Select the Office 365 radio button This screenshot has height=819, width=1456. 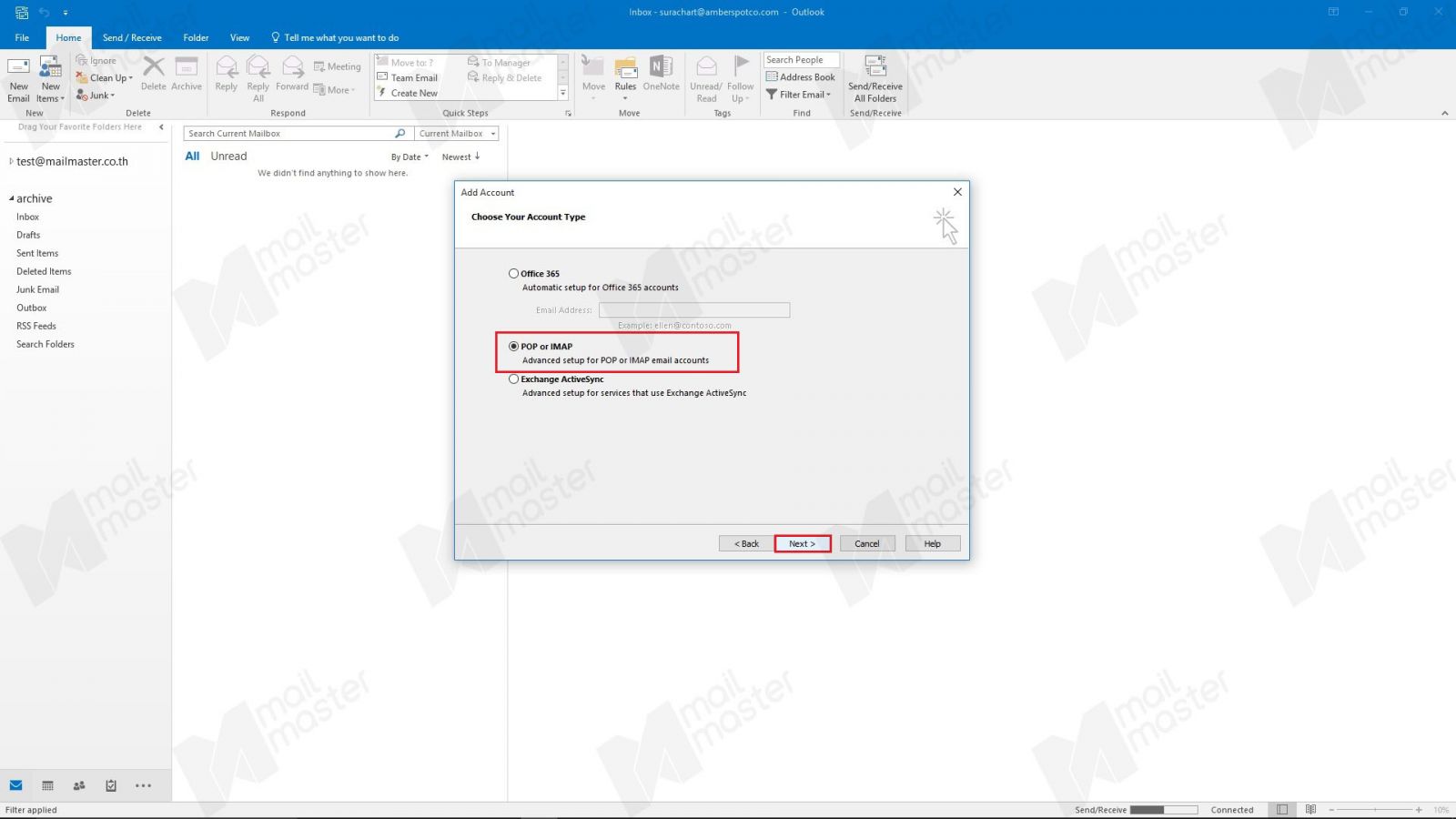[x=514, y=273]
